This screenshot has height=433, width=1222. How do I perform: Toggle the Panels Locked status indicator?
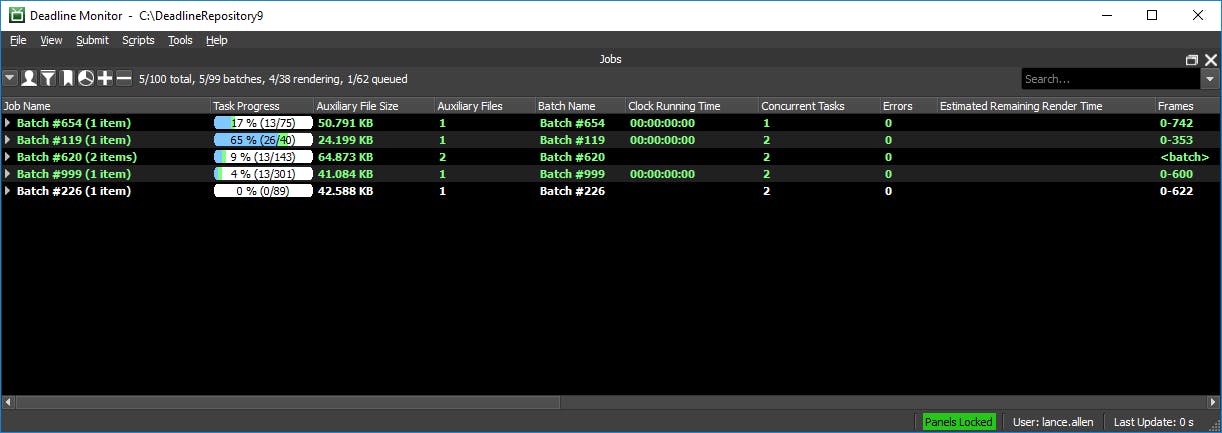tap(958, 422)
